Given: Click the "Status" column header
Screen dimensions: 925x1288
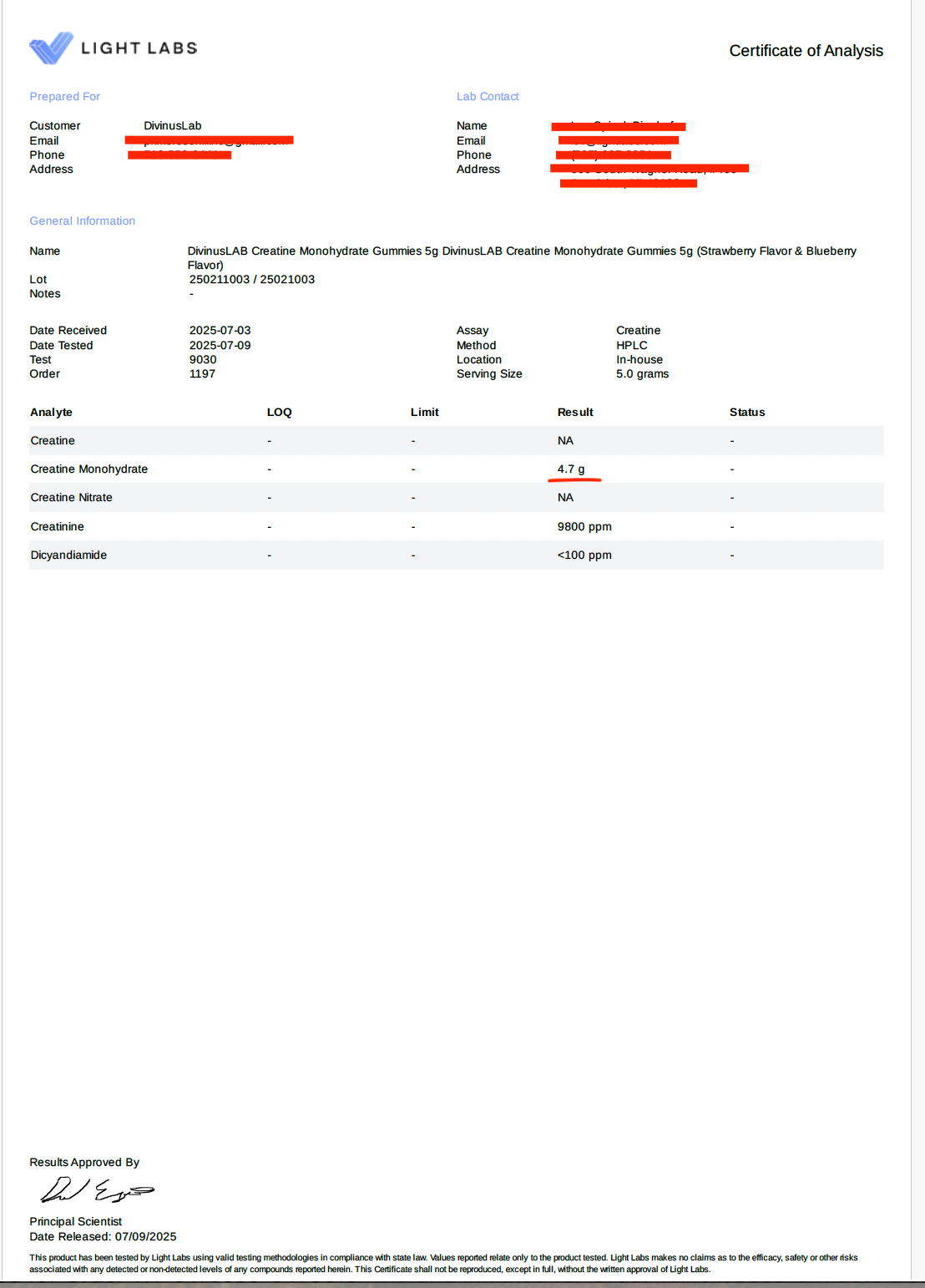Looking at the screenshot, I should tap(746, 413).
